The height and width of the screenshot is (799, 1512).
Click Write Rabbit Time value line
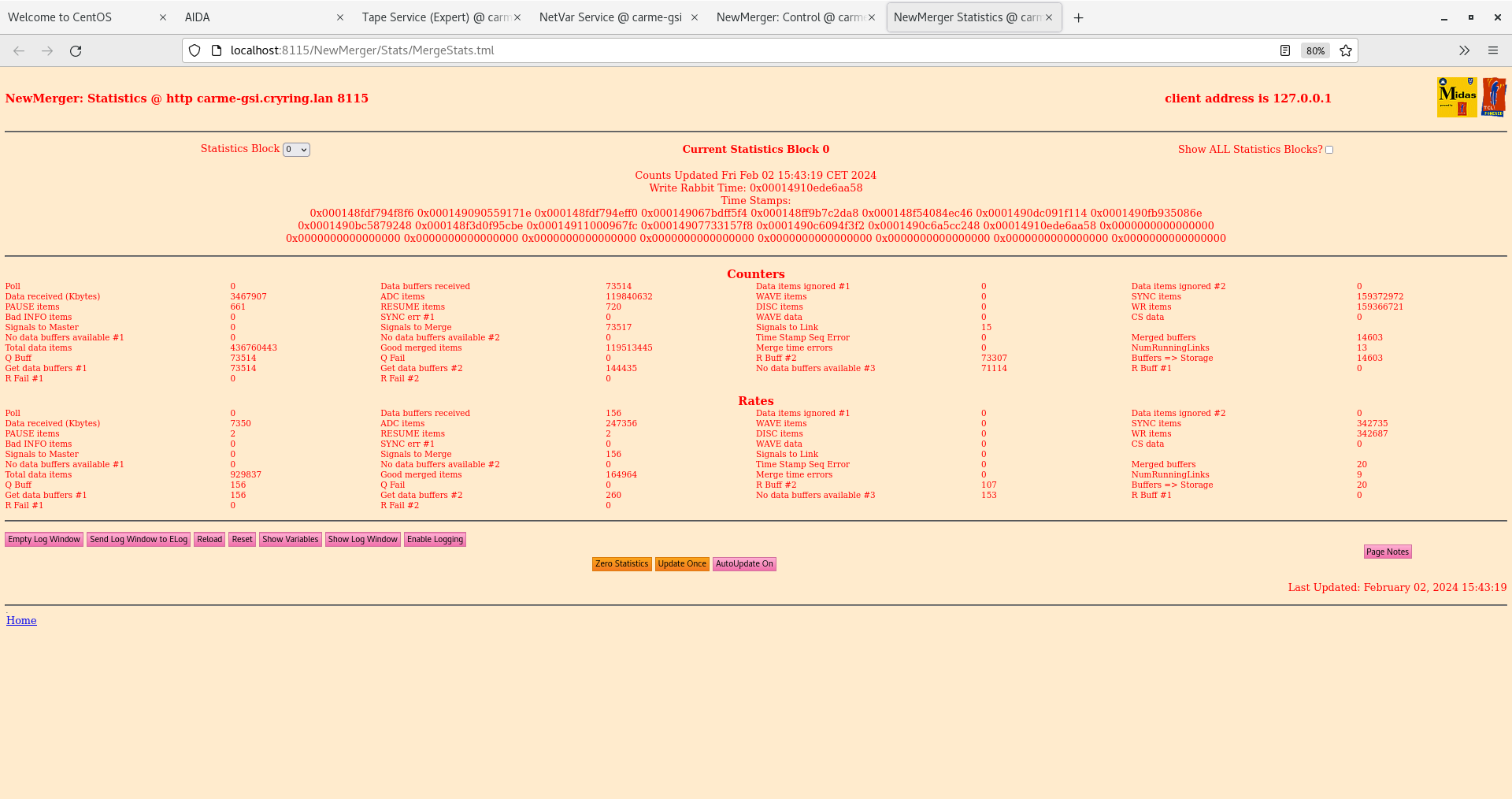[x=756, y=188]
